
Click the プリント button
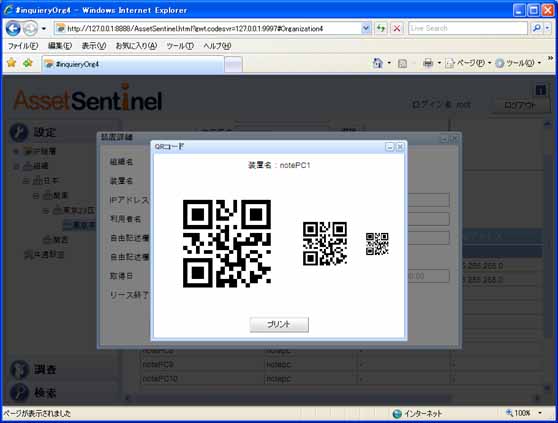(279, 324)
